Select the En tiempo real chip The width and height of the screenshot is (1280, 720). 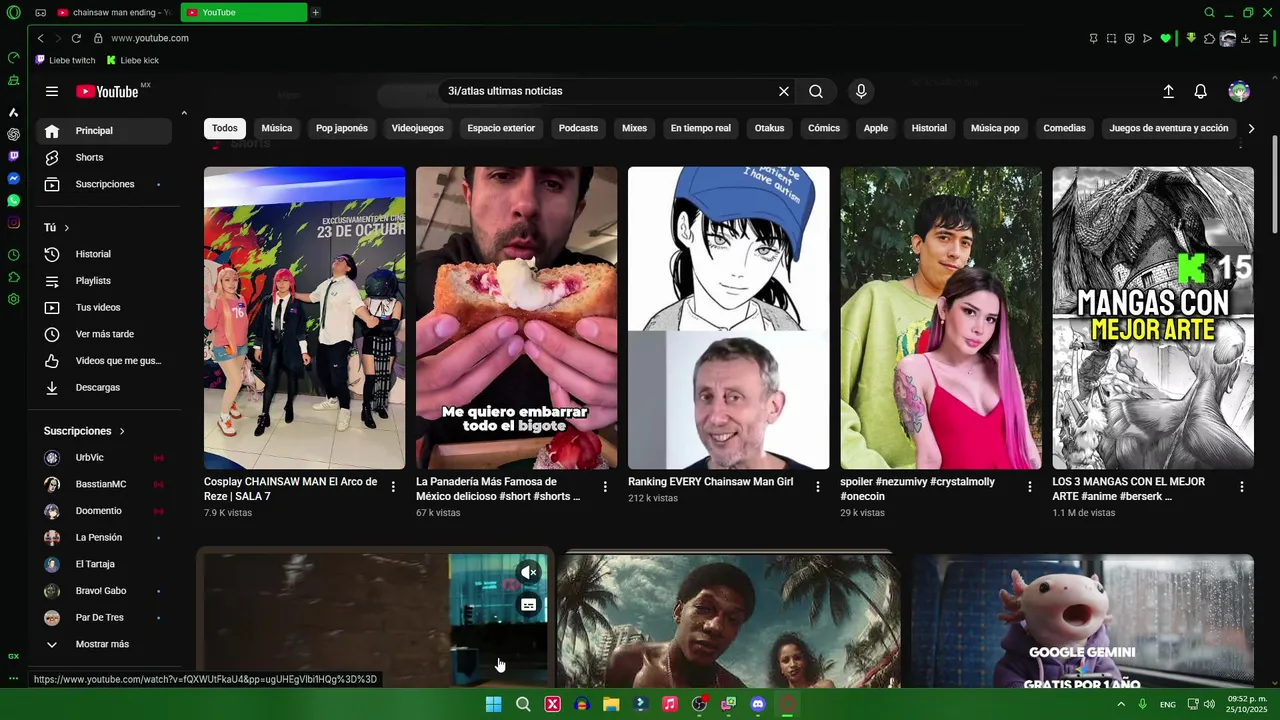(700, 128)
